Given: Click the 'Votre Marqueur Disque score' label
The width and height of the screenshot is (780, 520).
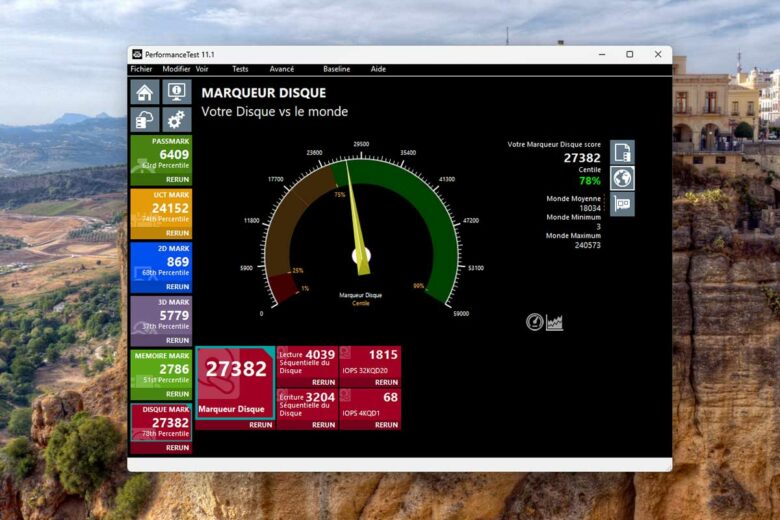Looking at the screenshot, I should click(x=554, y=144).
